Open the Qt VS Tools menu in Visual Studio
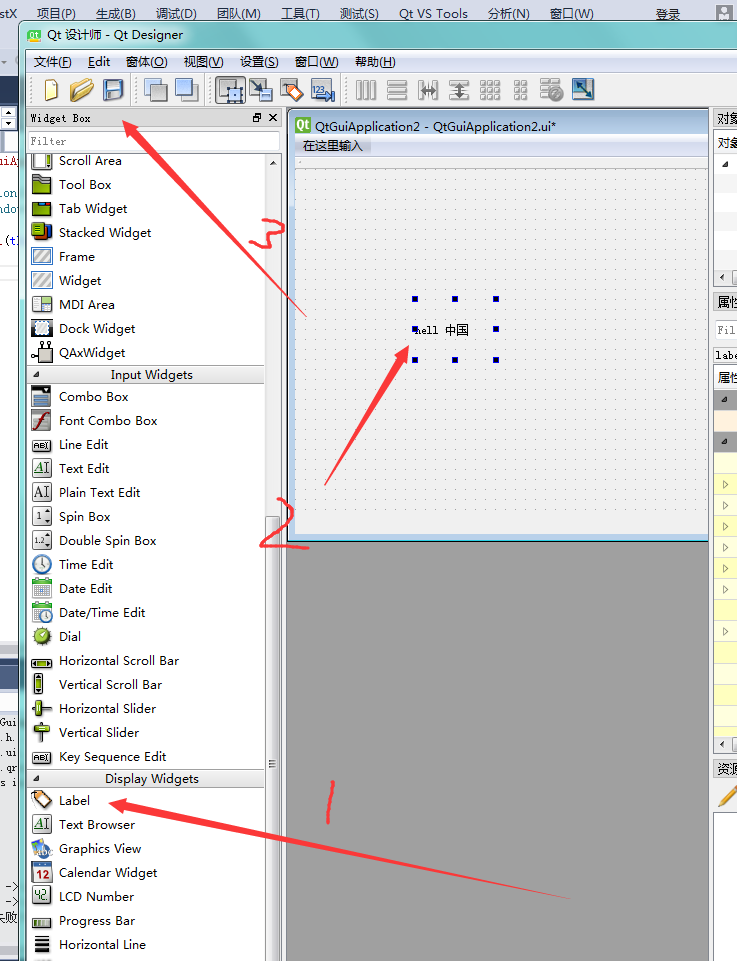 tap(433, 13)
